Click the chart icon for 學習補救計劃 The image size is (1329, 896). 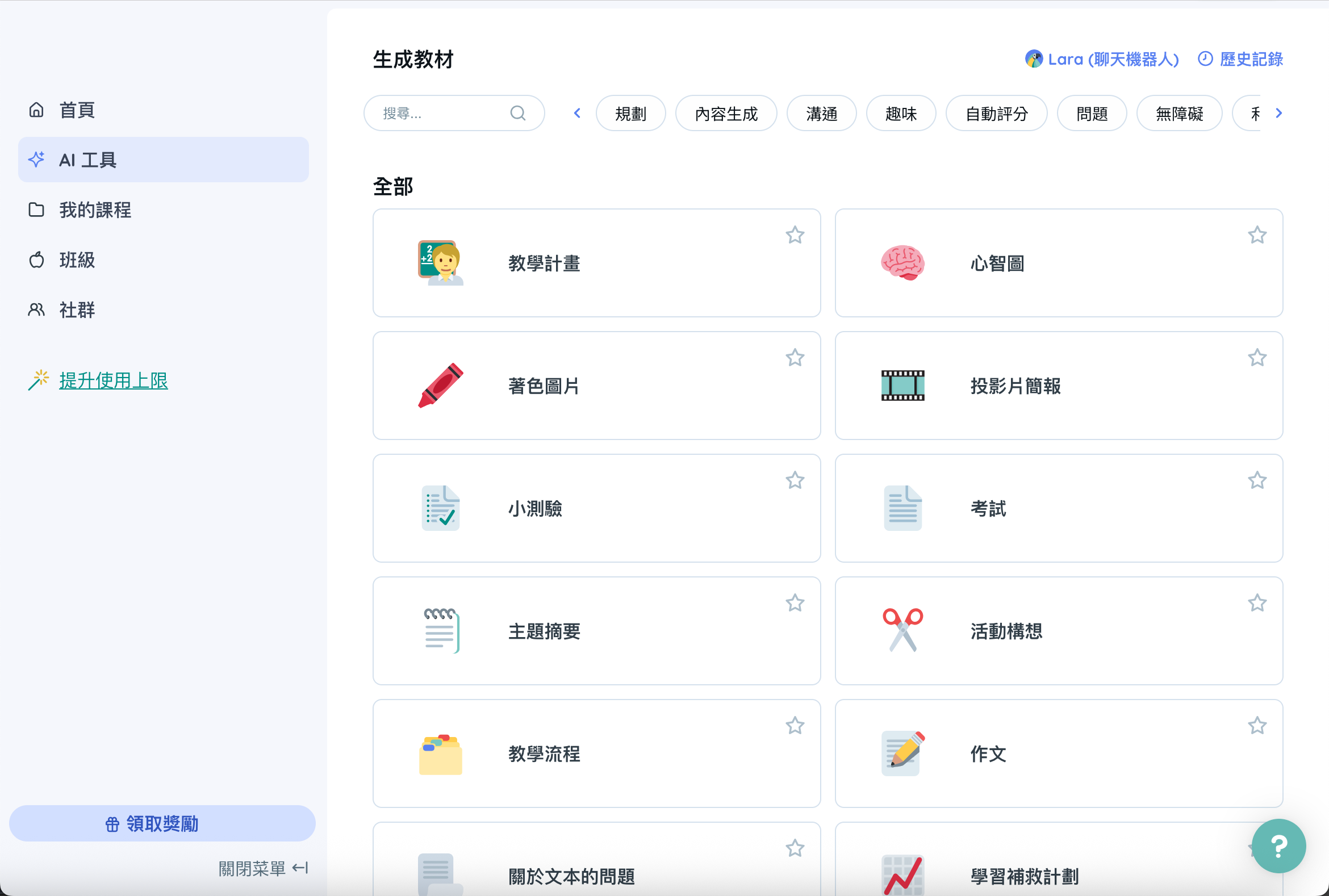tap(902, 875)
